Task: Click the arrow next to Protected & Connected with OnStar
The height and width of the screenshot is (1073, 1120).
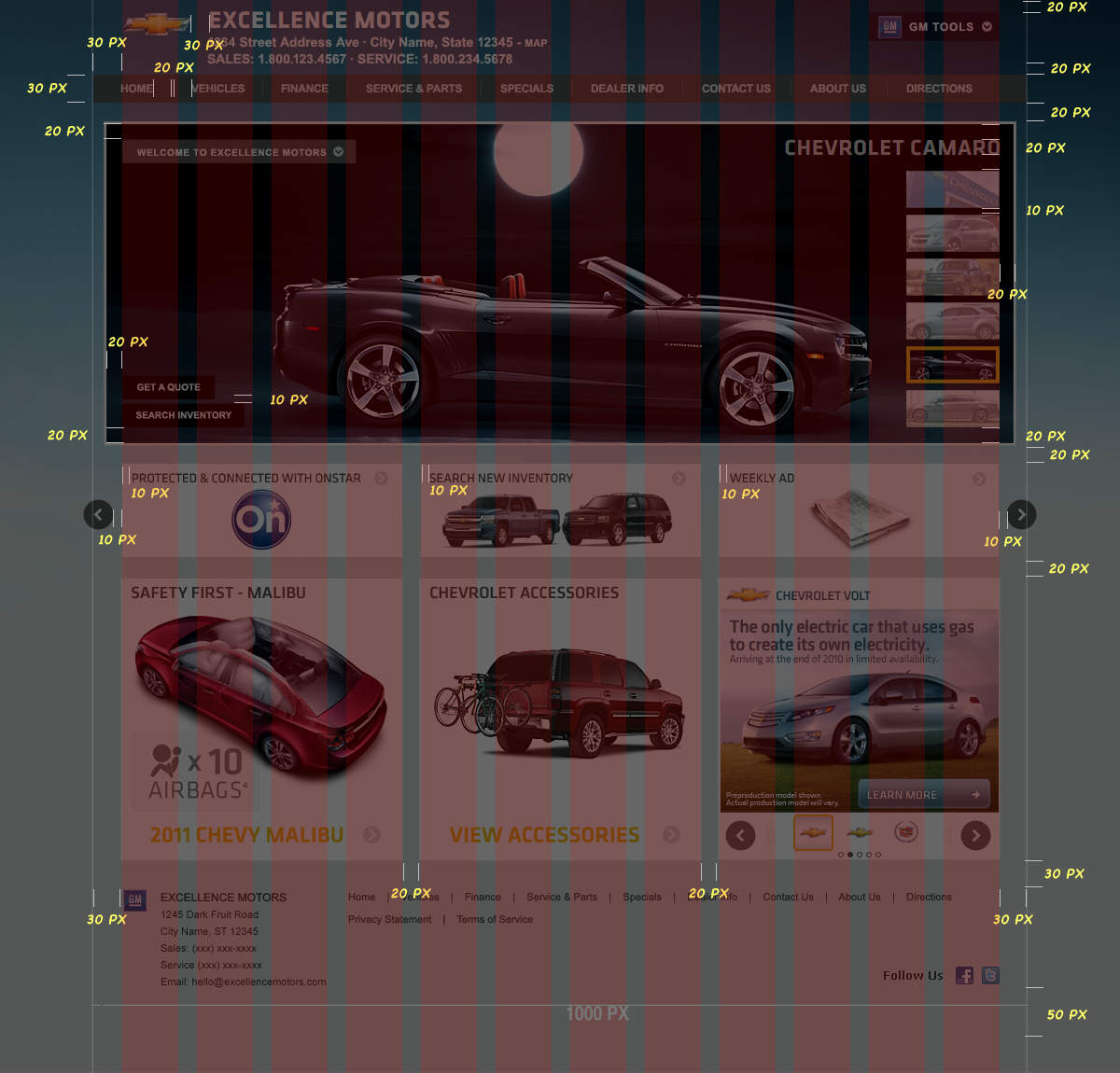Action: click(x=381, y=479)
